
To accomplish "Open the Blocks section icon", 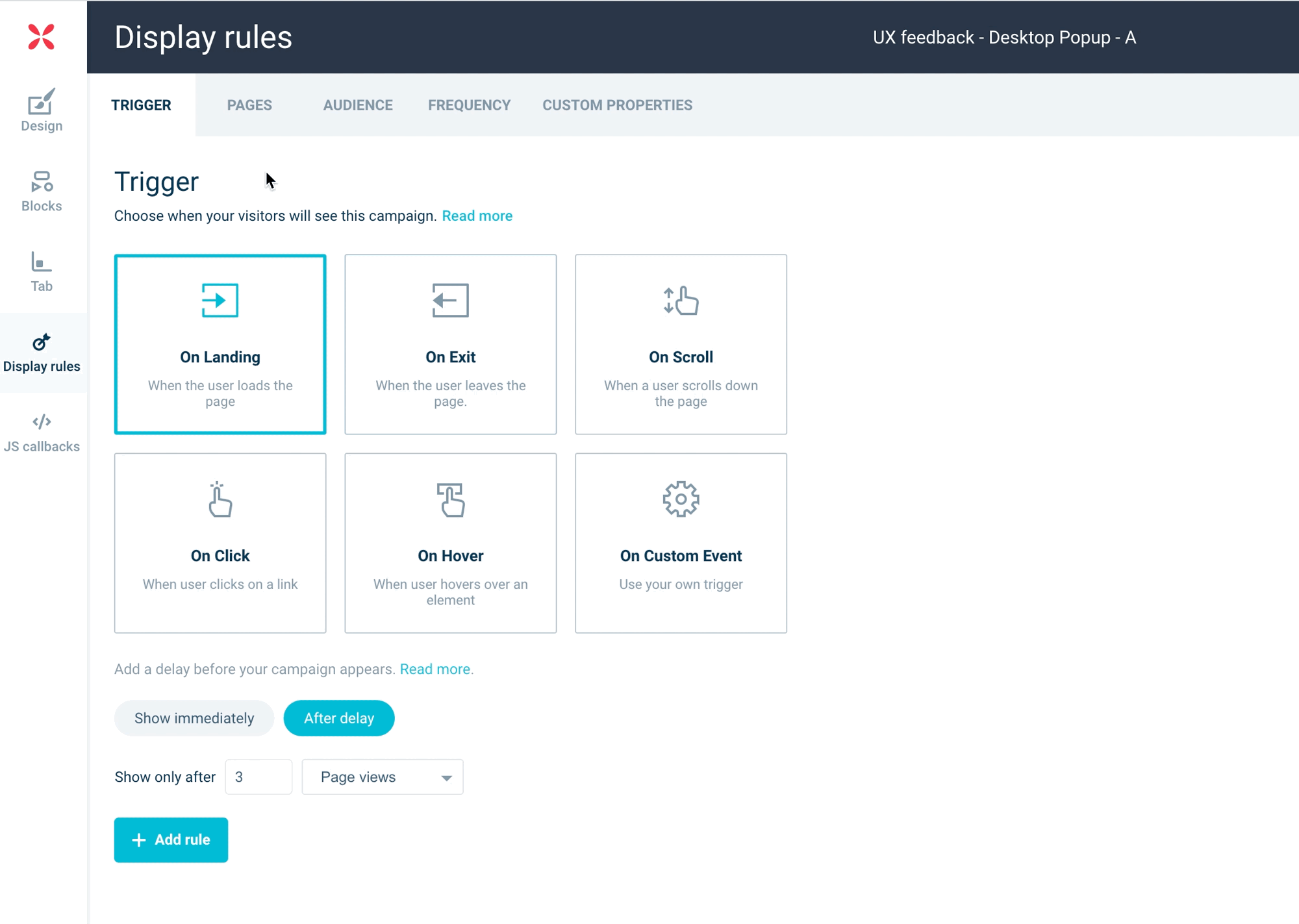I will tap(42, 181).
